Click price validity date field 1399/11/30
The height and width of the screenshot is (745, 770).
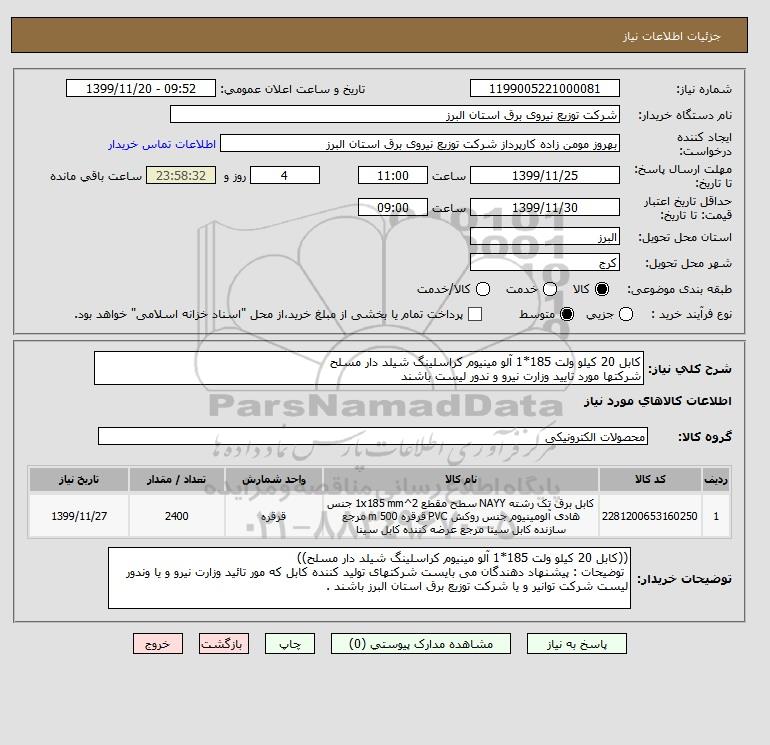(545, 207)
